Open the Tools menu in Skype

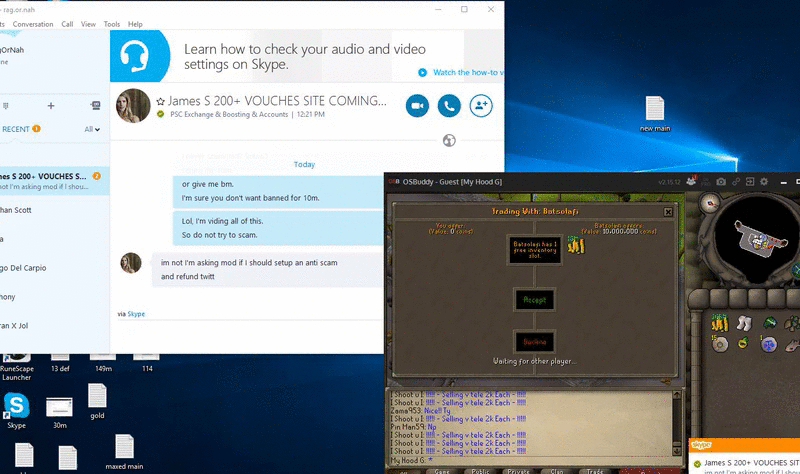coord(112,24)
